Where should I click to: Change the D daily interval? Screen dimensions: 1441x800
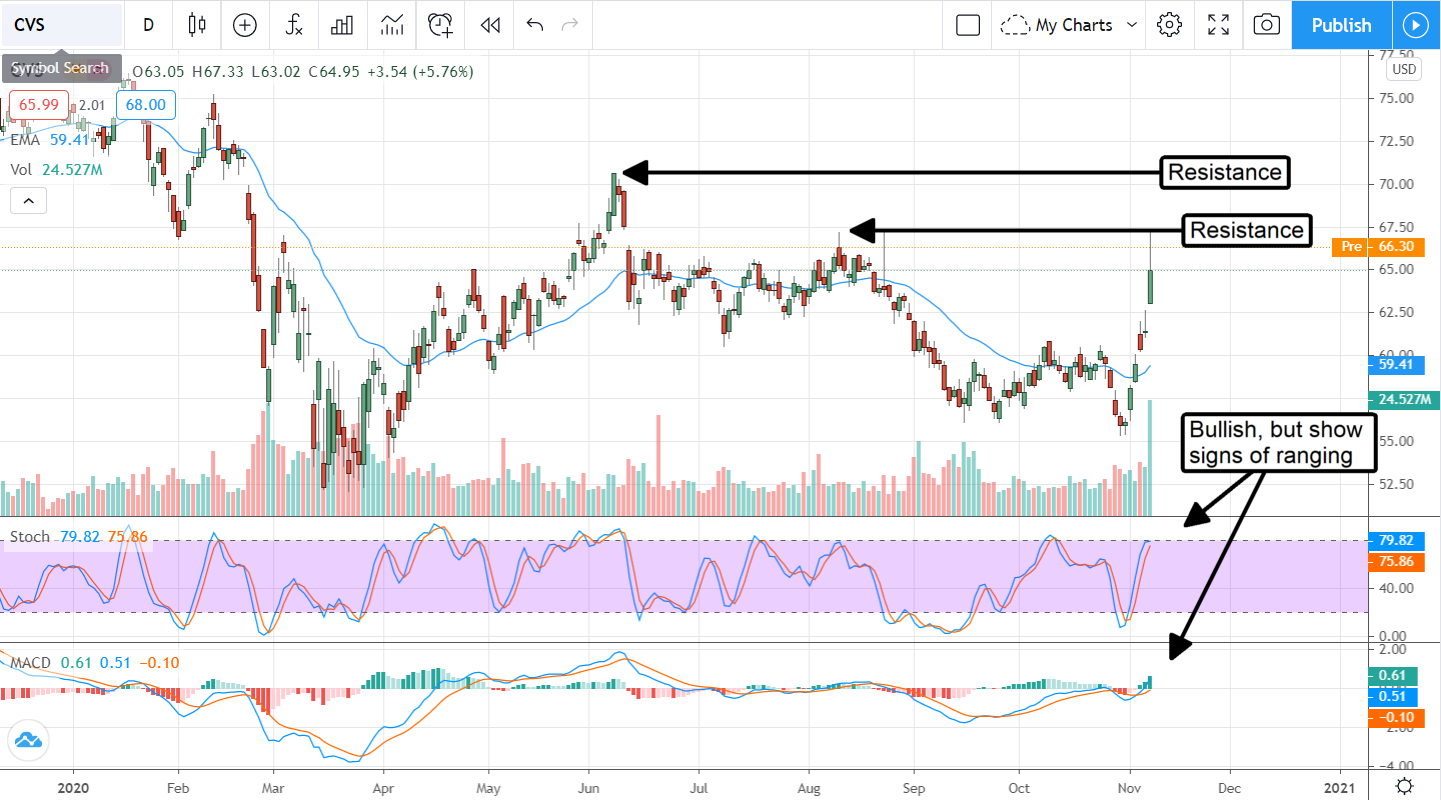point(148,25)
